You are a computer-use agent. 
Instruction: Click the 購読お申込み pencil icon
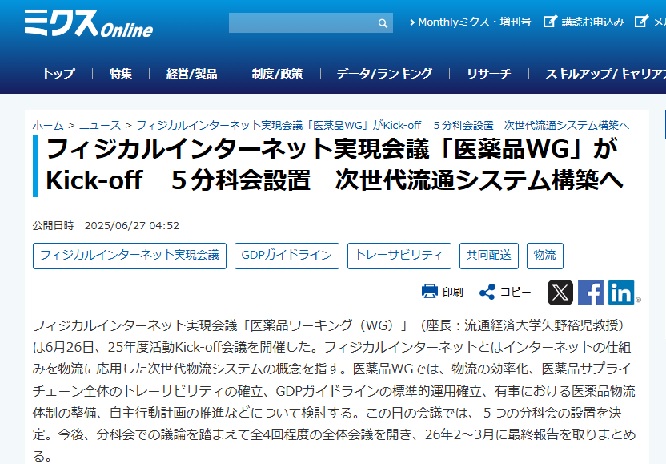549,22
